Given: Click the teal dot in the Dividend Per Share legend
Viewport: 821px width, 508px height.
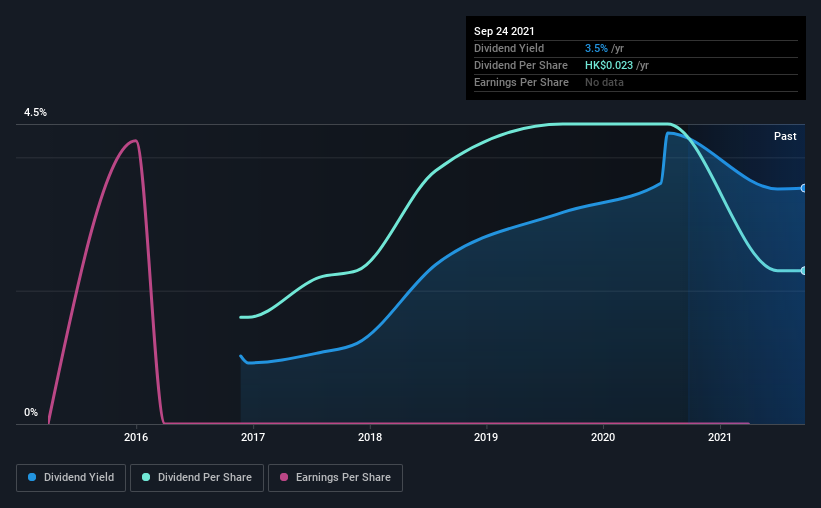Looking at the screenshot, I should 146,478.
